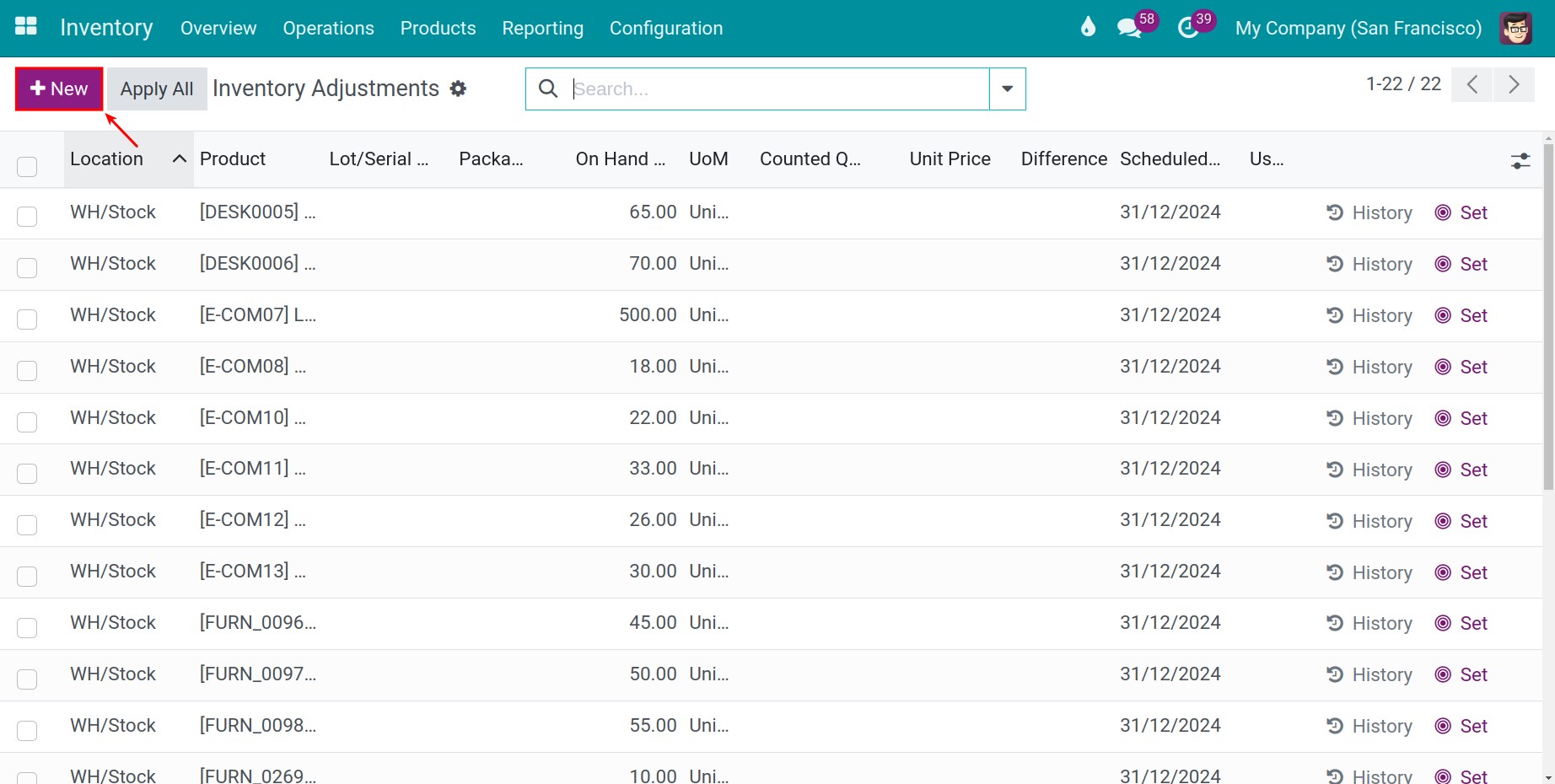This screenshot has height=784, width=1555.
Task: Click Set for E-COM11 row
Action: (1461, 470)
